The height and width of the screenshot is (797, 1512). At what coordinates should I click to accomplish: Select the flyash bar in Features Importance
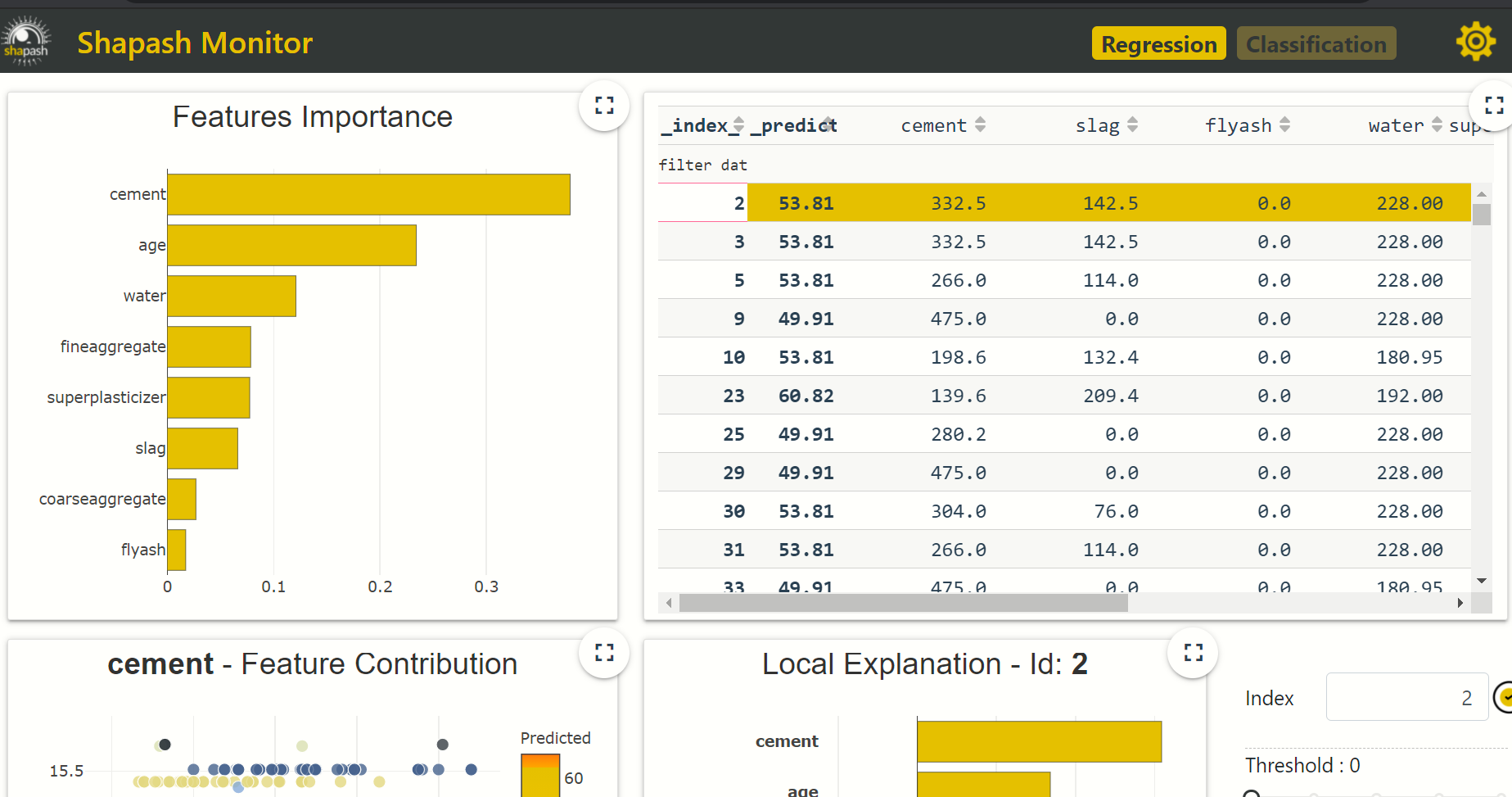[x=177, y=550]
